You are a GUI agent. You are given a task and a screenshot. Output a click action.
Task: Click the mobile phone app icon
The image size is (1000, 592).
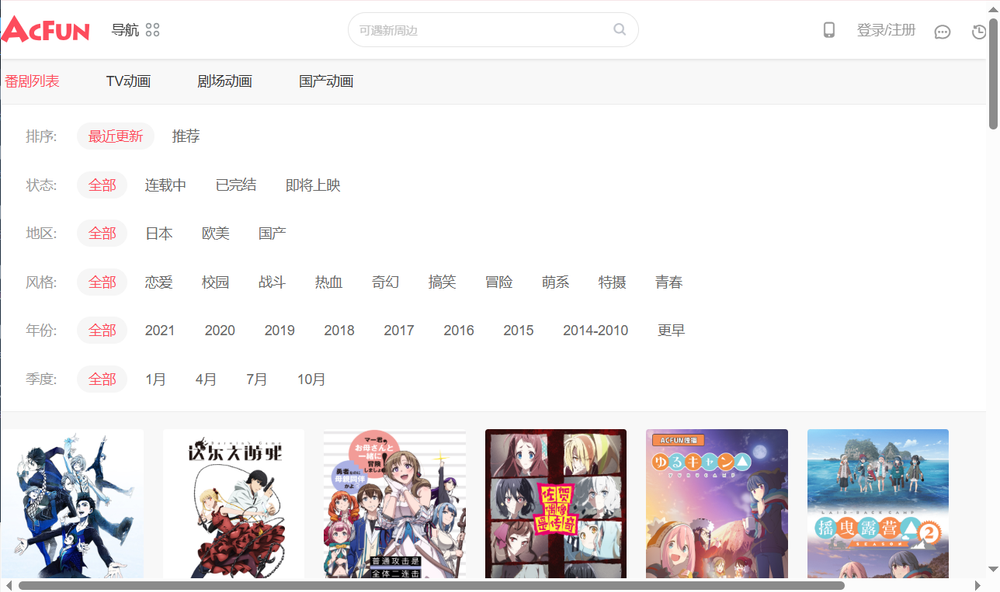(x=829, y=30)
